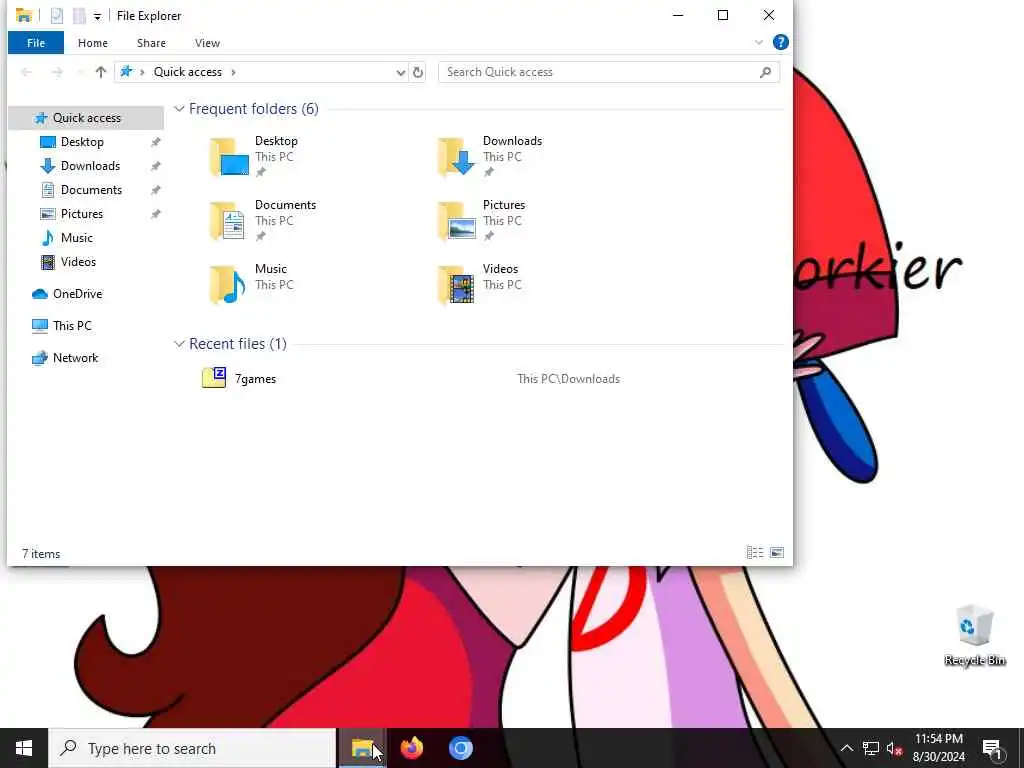
Task: Click the search magnifier icon
Action: pos(765,72)
